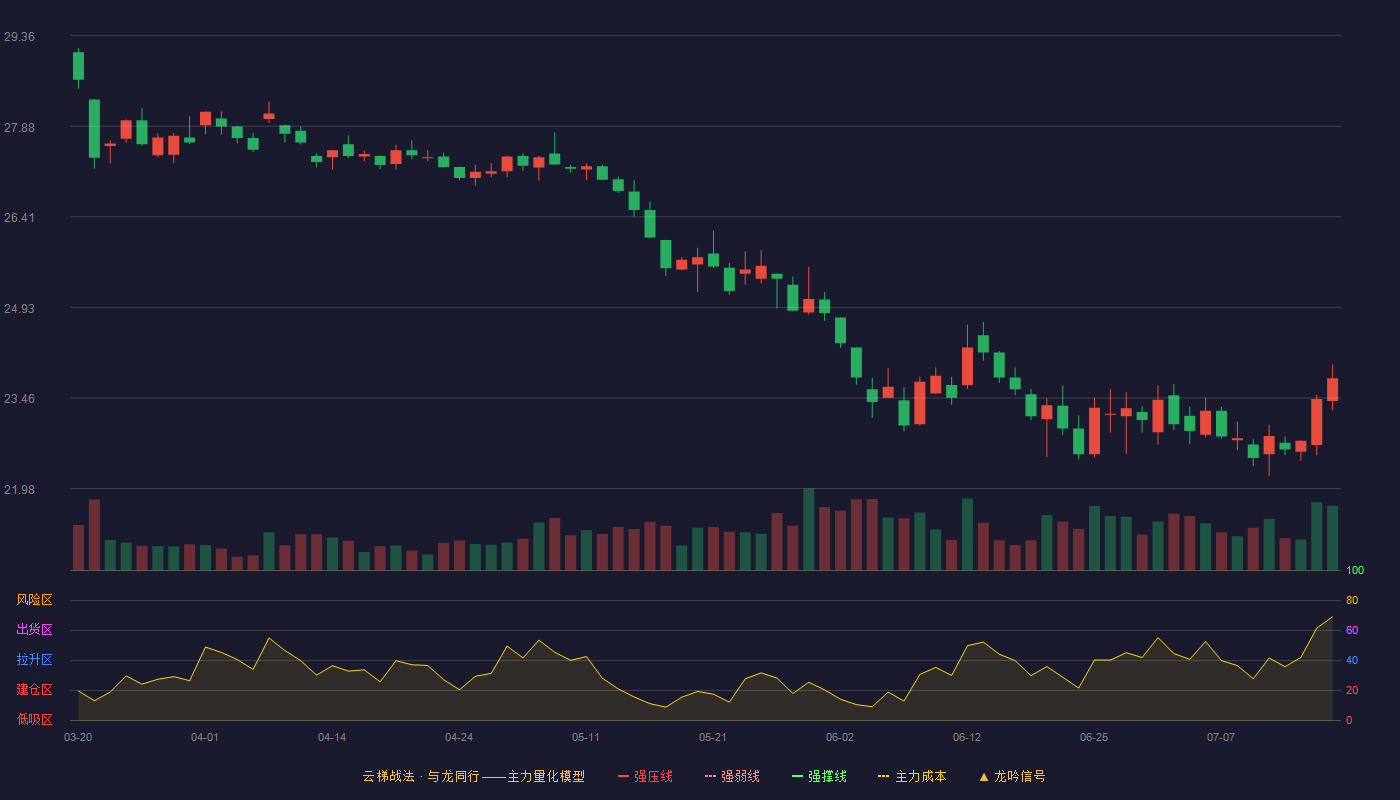Click the 低吸区 zone label

[34, 719]
